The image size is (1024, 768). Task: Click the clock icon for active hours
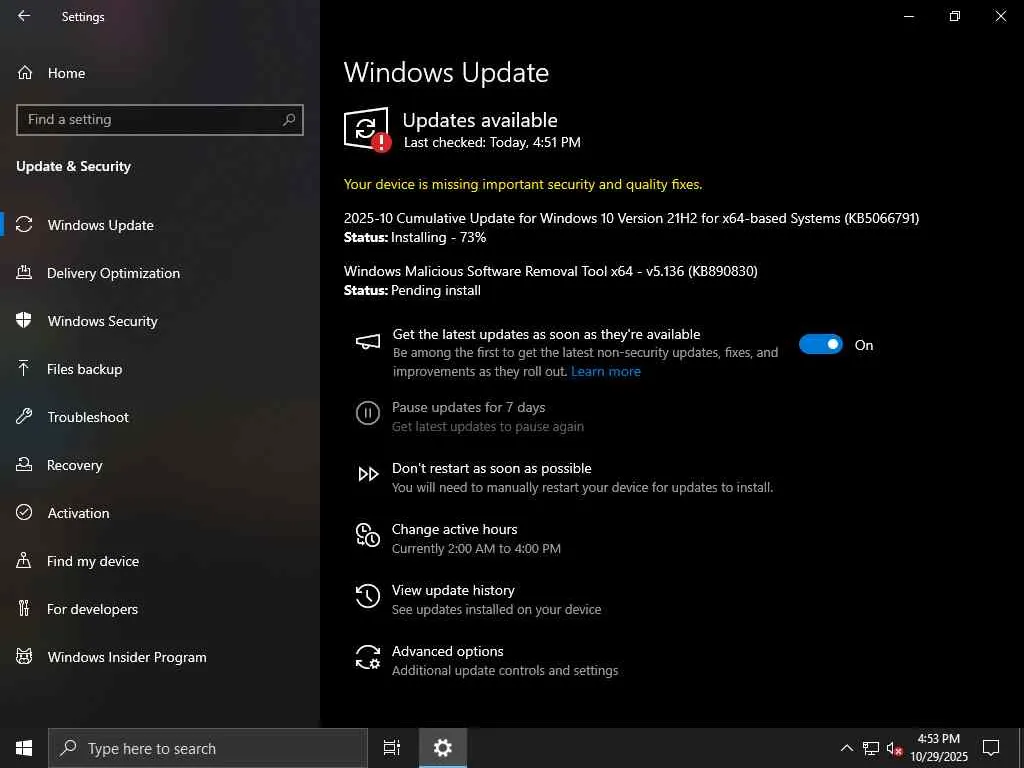point(368,535)
